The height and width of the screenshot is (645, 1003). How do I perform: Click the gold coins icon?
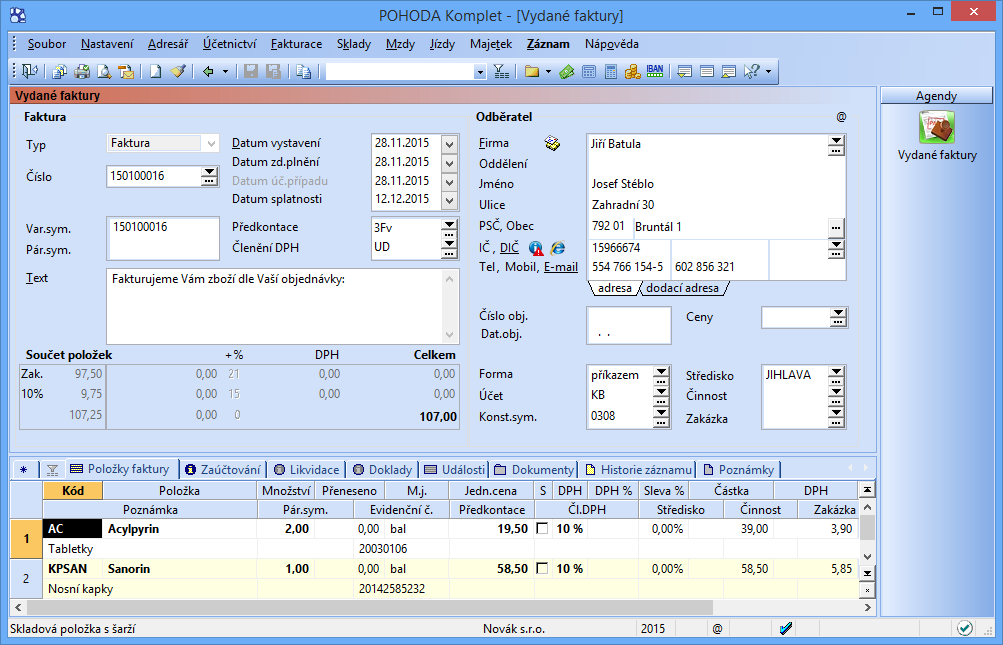pos(633,71)
